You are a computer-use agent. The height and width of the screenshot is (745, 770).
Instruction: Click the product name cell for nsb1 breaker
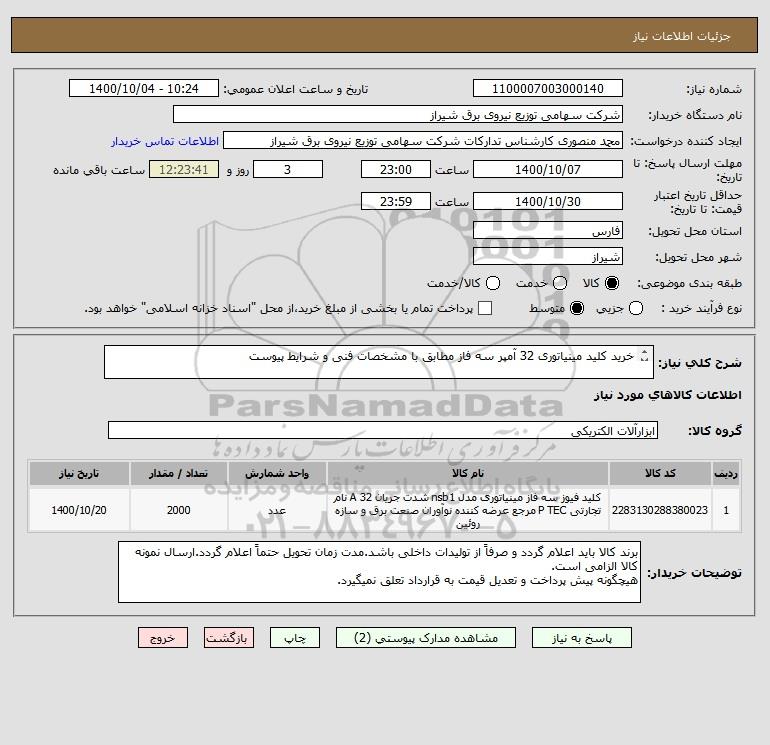(x=468, y=510)
